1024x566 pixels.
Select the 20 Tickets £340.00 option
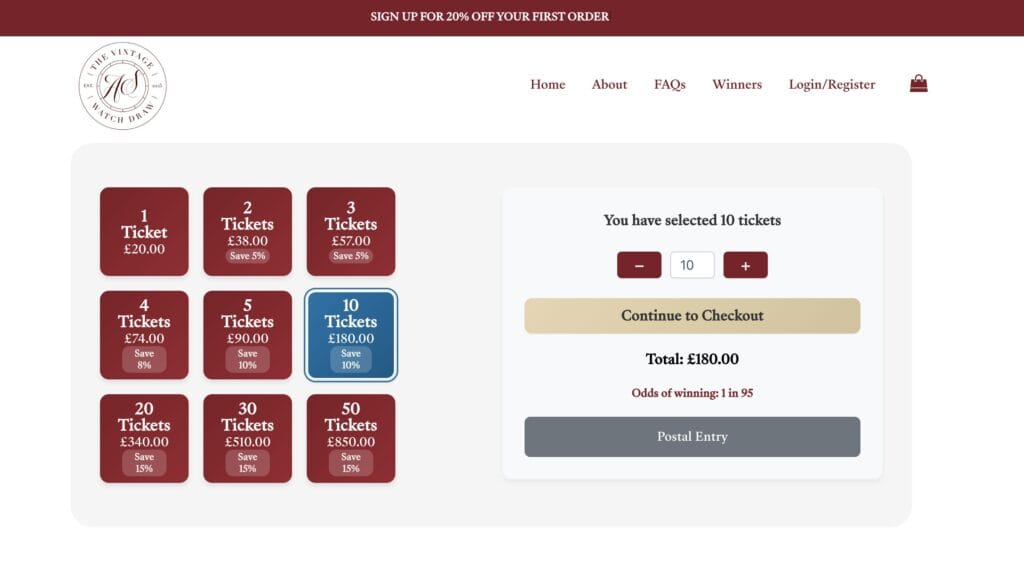pos(144,438)
